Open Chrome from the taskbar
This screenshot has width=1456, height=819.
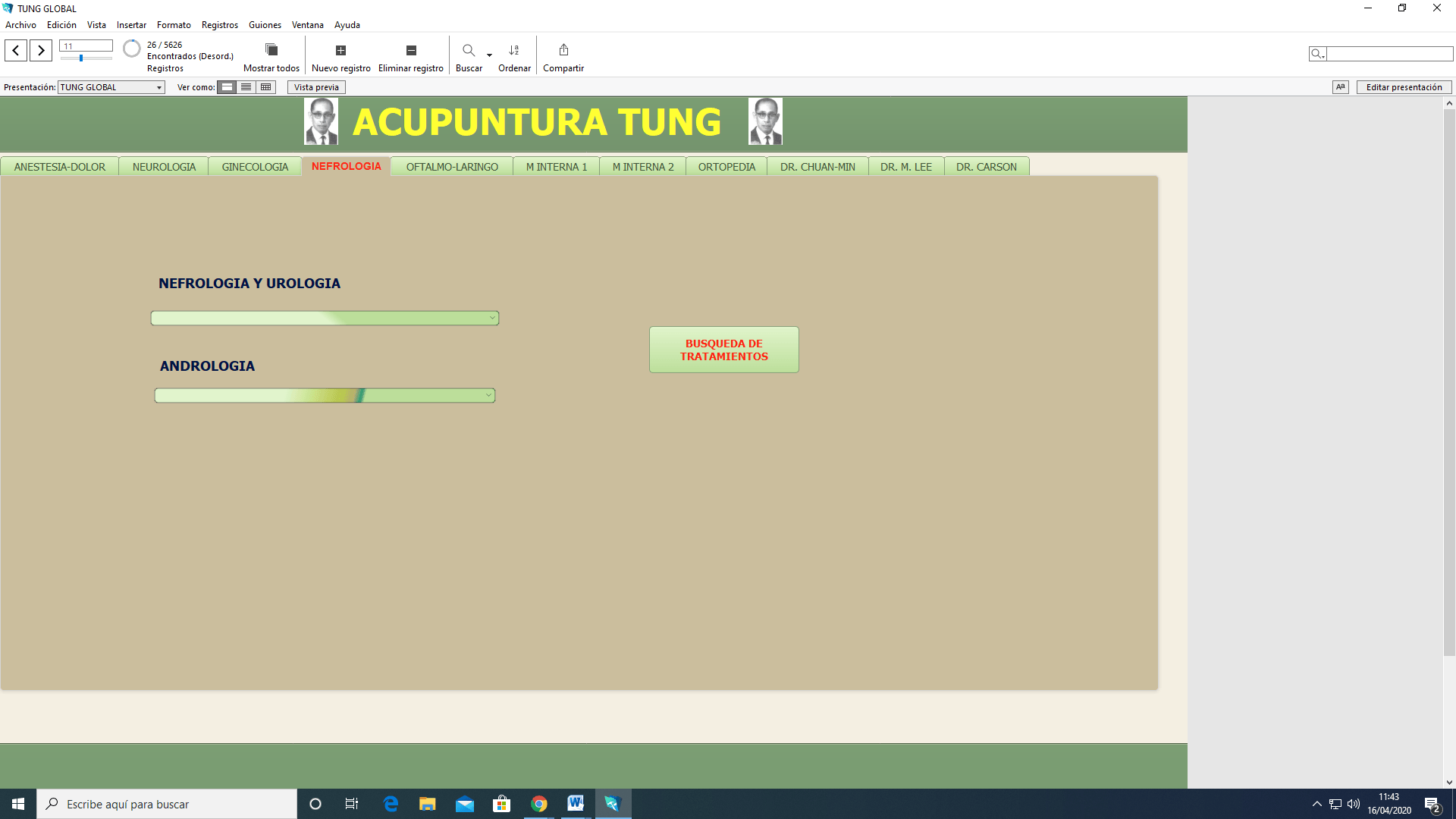(x=539, y=804)
